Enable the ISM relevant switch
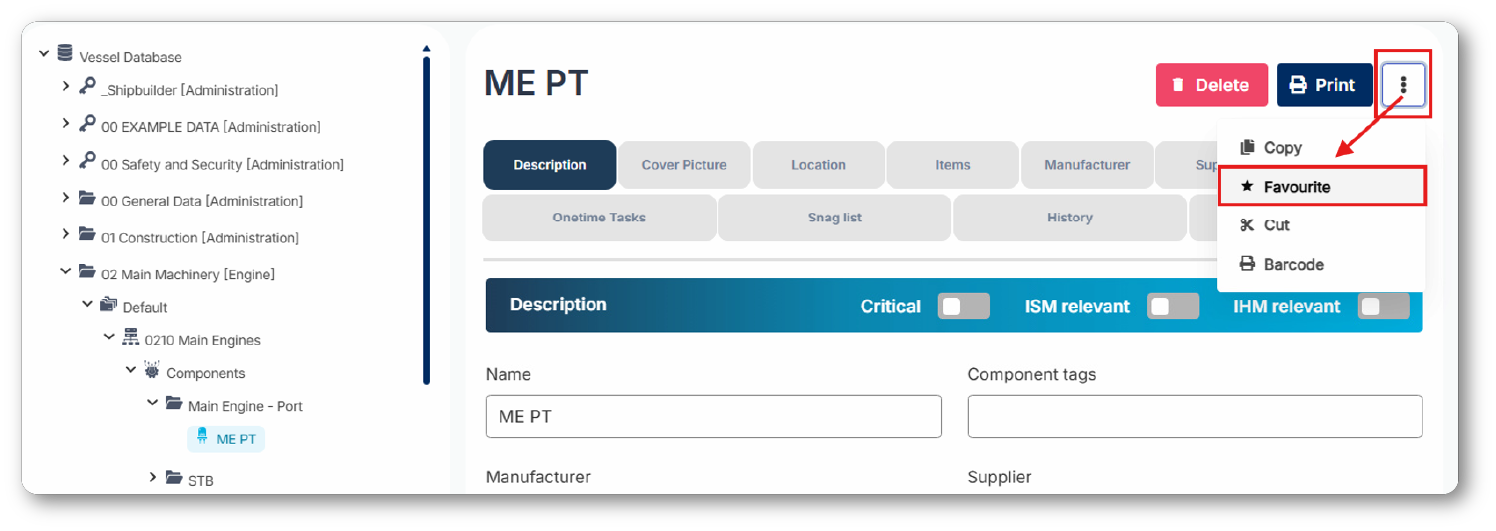The width and height of the screenshot is (1496, 531). [1172, 306]
